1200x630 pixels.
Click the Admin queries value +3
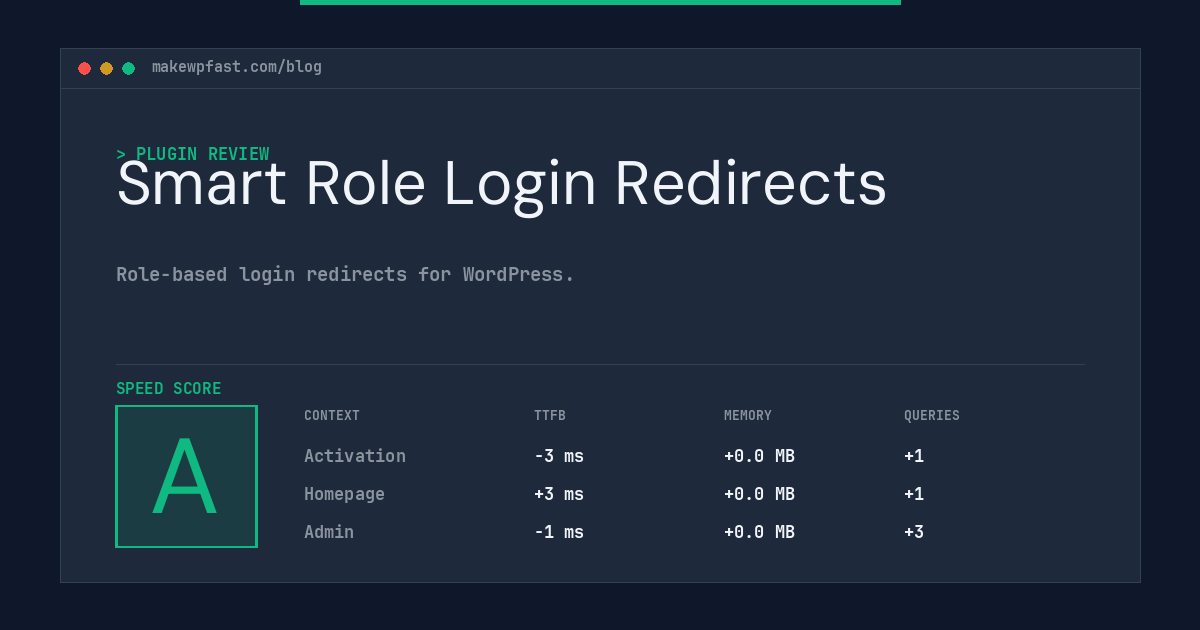914,532
